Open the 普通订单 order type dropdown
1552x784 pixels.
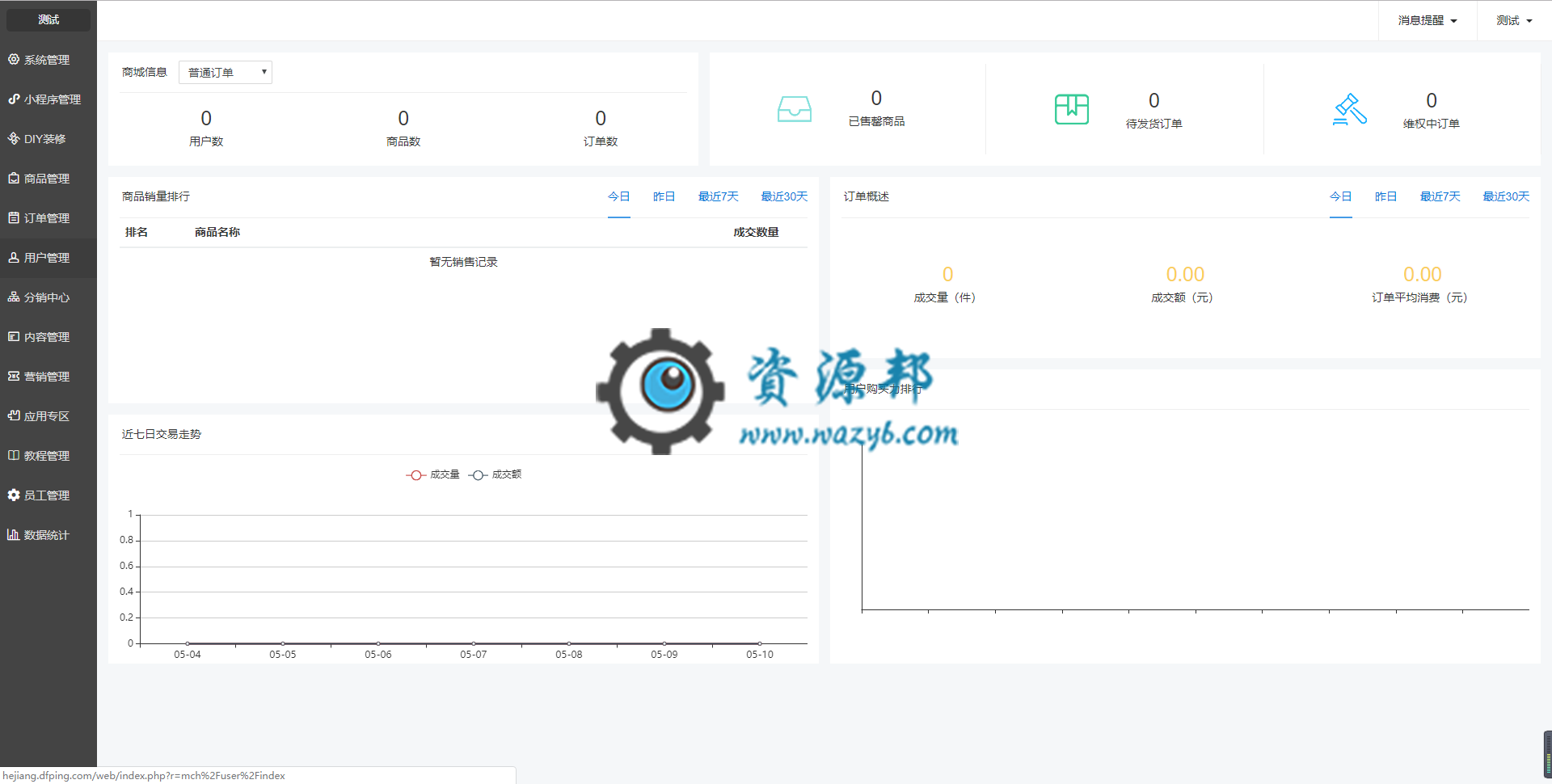[x=226, y=73]
